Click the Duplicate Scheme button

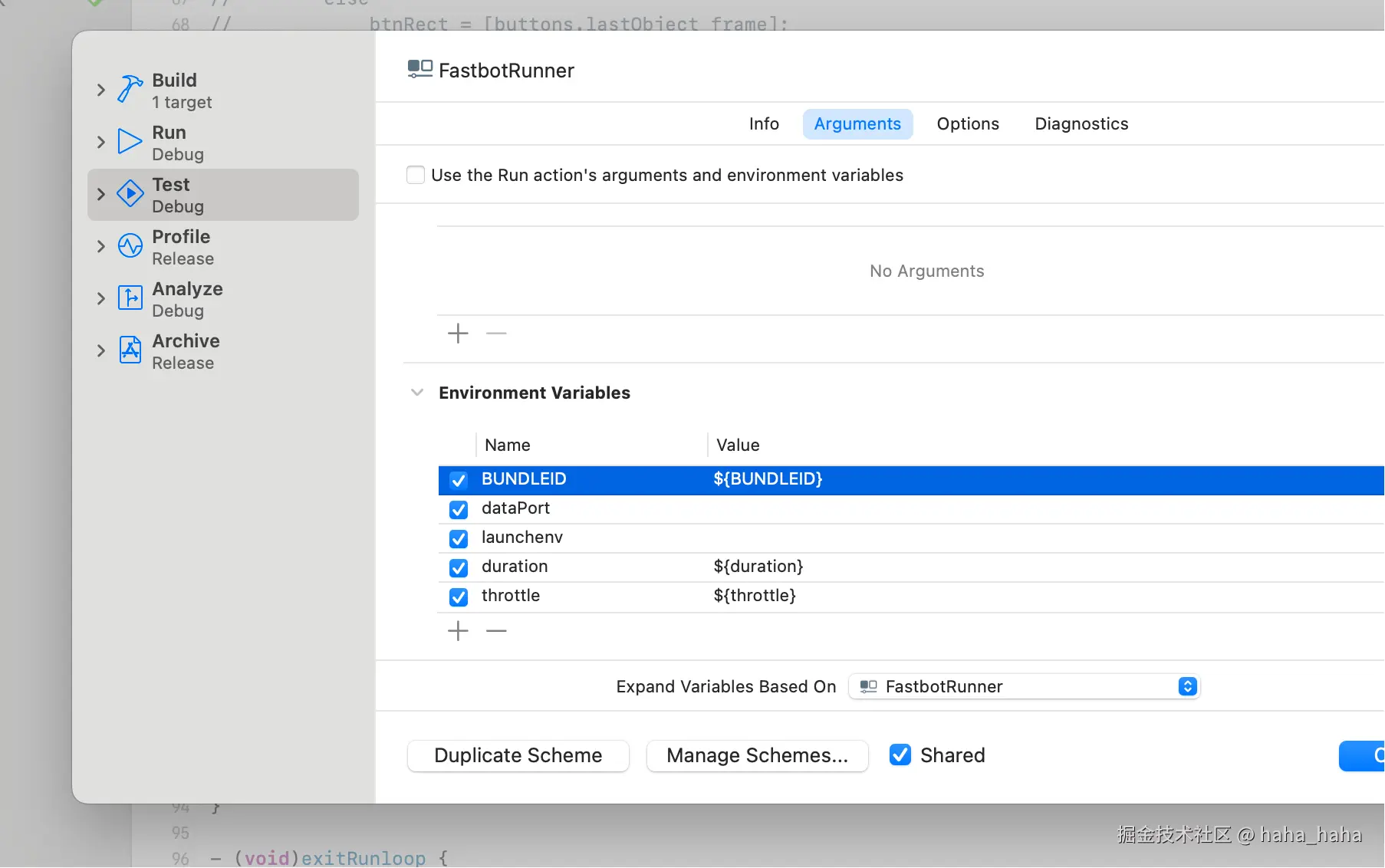(x=518, y=755)
